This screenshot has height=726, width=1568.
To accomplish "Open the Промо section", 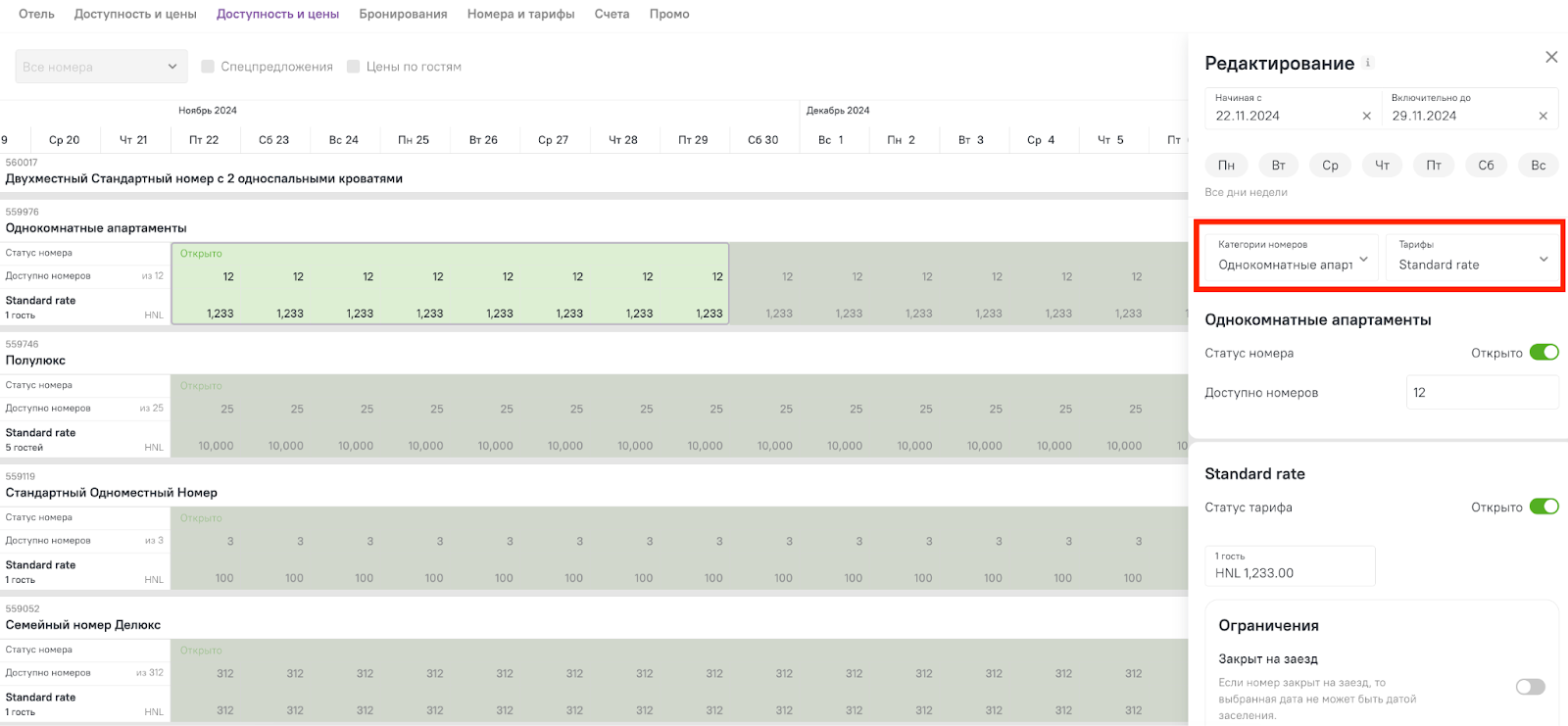I will click(x=669, y=14).
